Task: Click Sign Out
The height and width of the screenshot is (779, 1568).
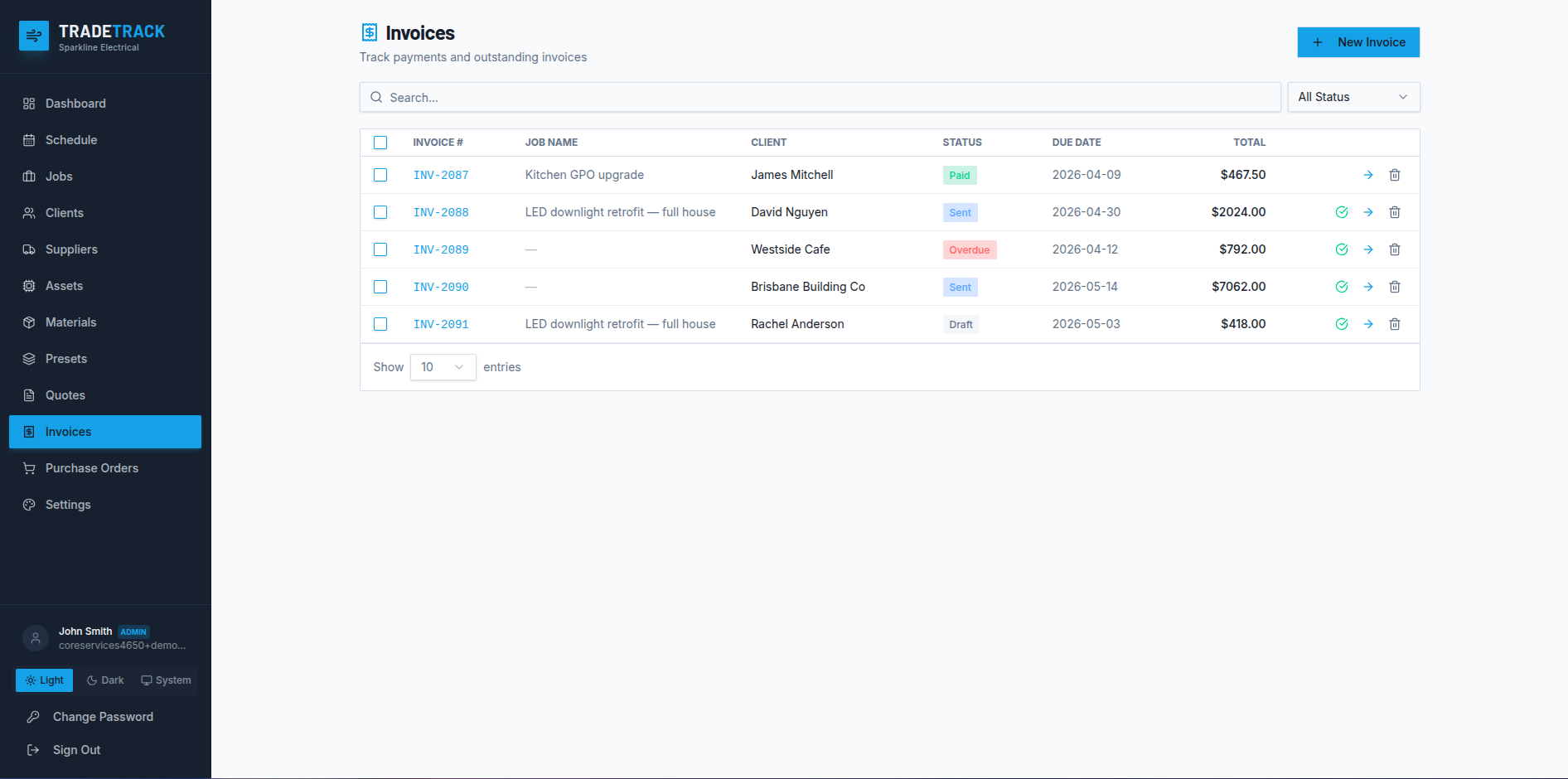Action: point(105,750)
